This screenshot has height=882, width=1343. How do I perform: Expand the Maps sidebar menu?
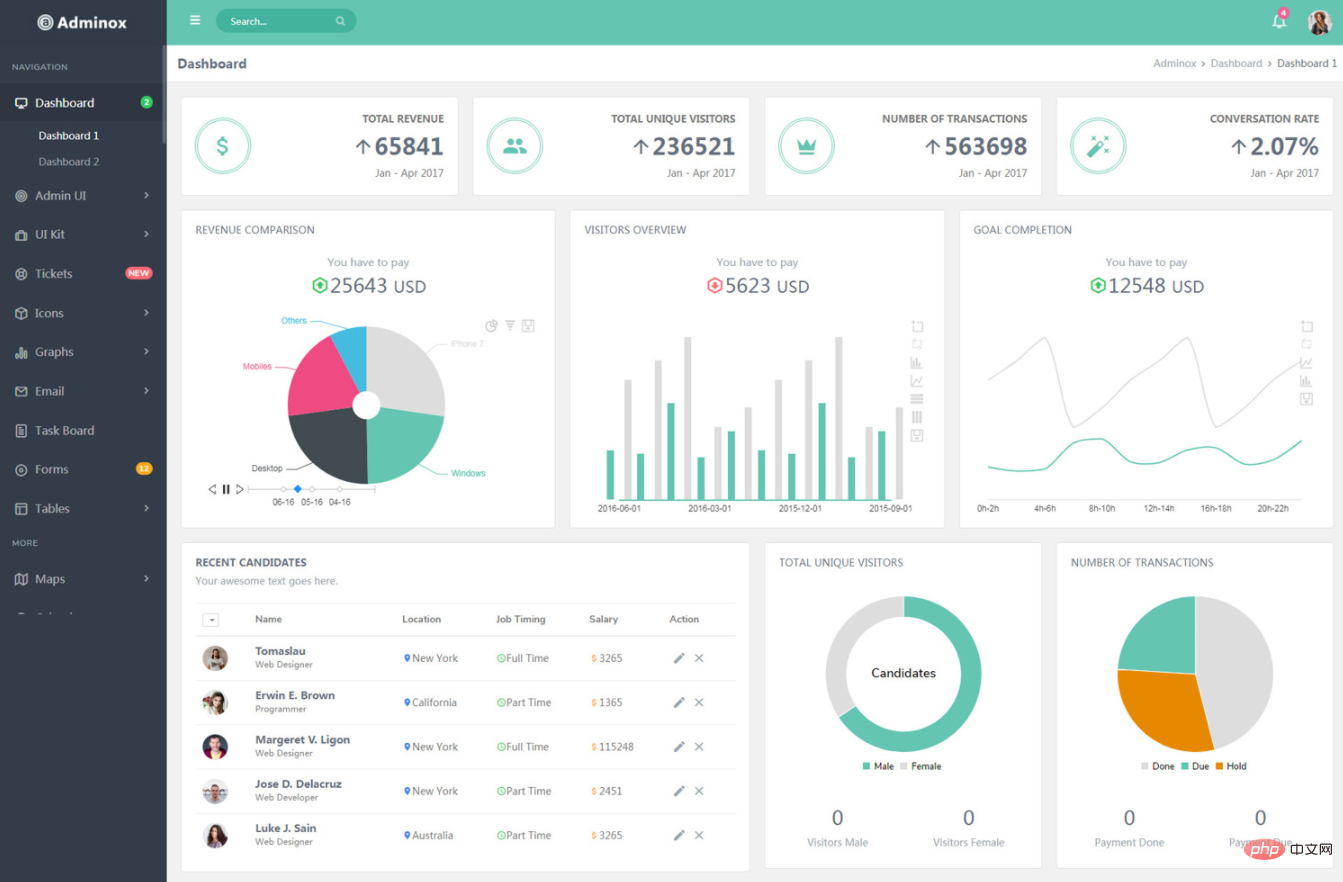[83, 579]
